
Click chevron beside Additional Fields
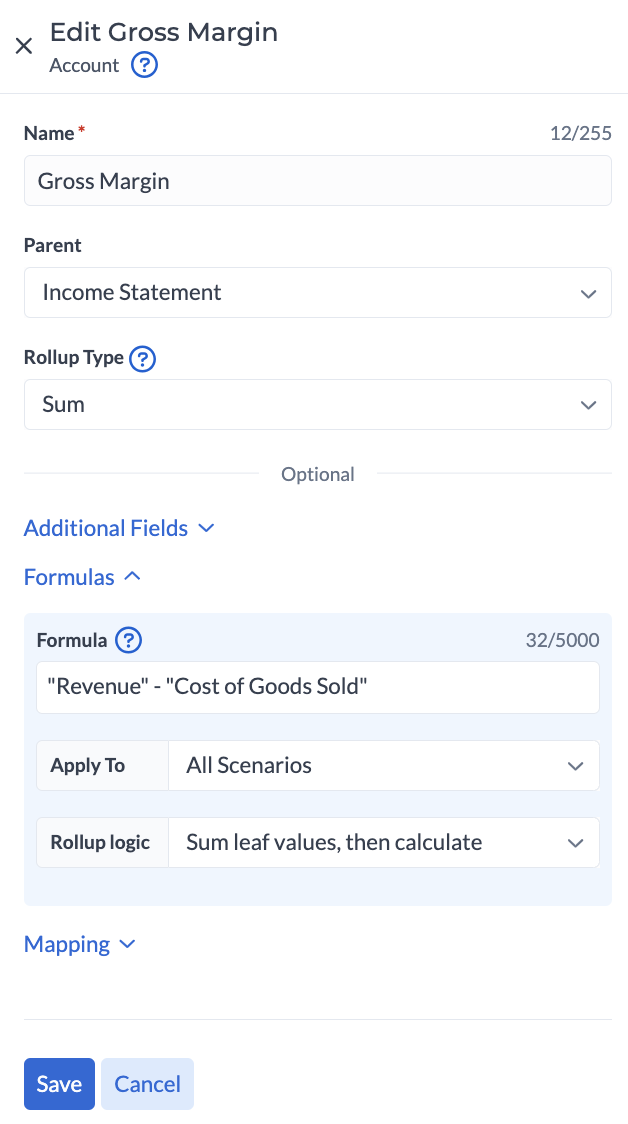(207, 528)
